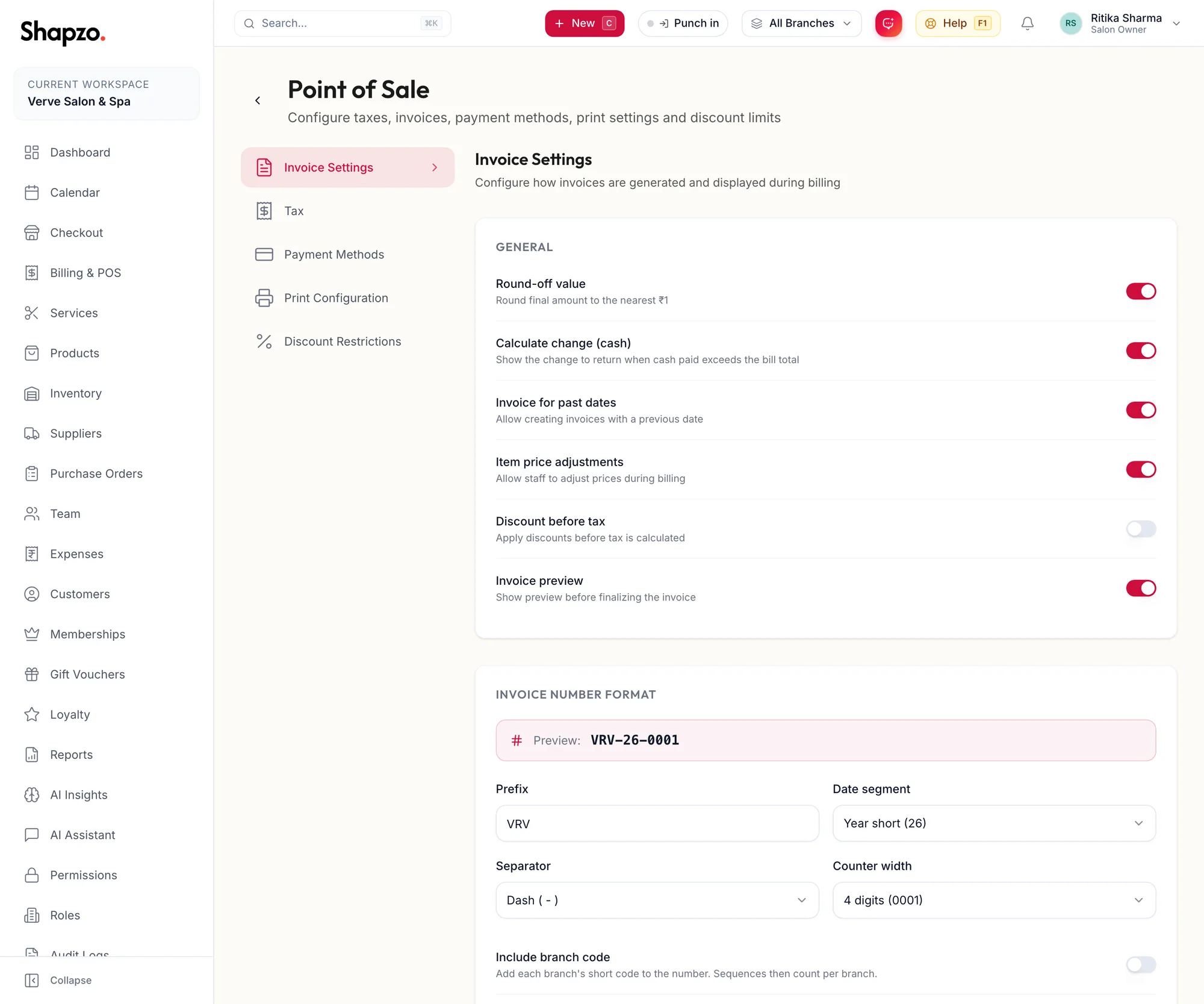Image resolution: width=1204 pixels, height=1004 pixels.
Task: Click the Memberships crown icon
Action: (x=32, y=634)
